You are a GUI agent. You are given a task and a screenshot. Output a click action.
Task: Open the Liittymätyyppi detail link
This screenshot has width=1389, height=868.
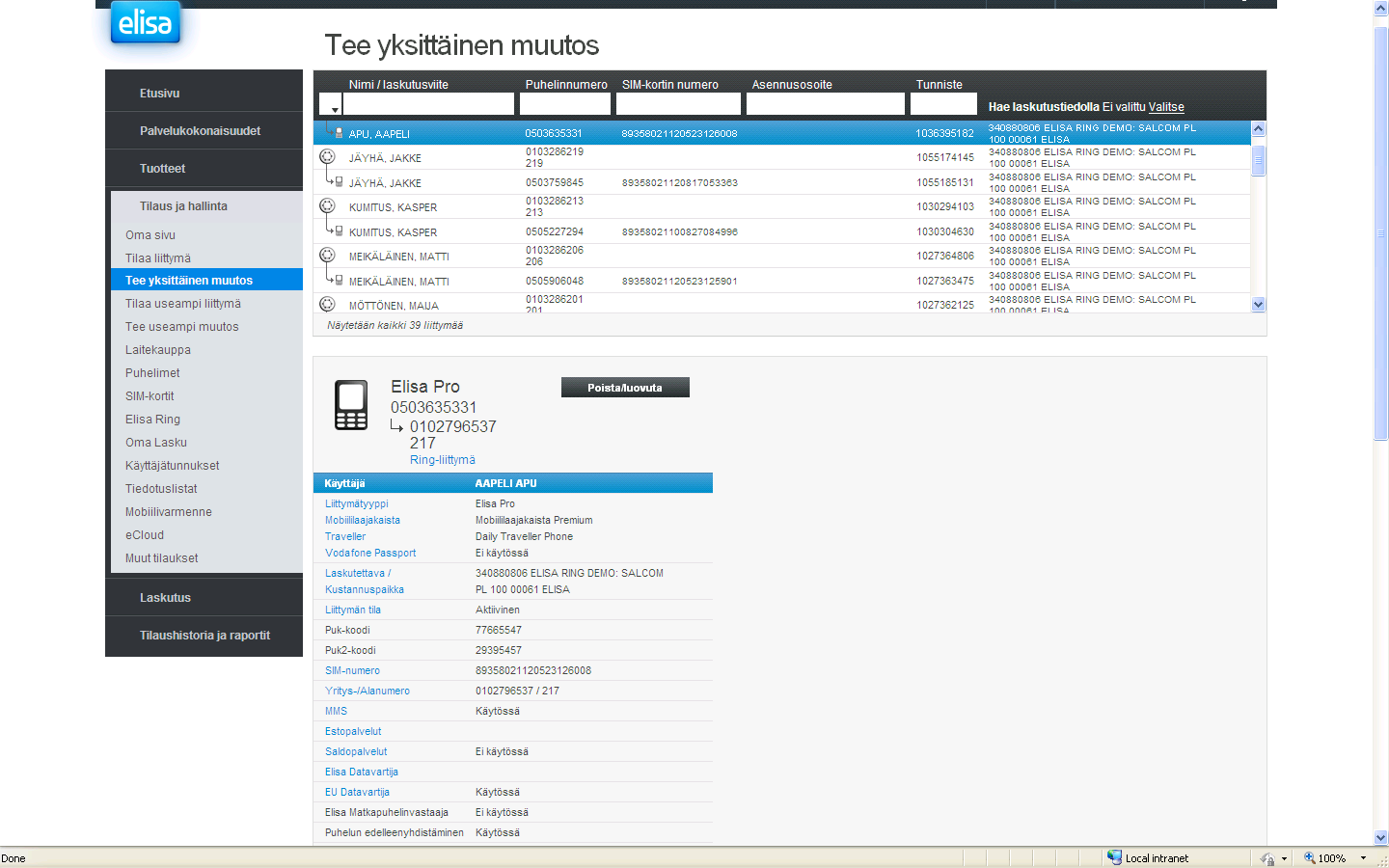(x=356, y=503)
